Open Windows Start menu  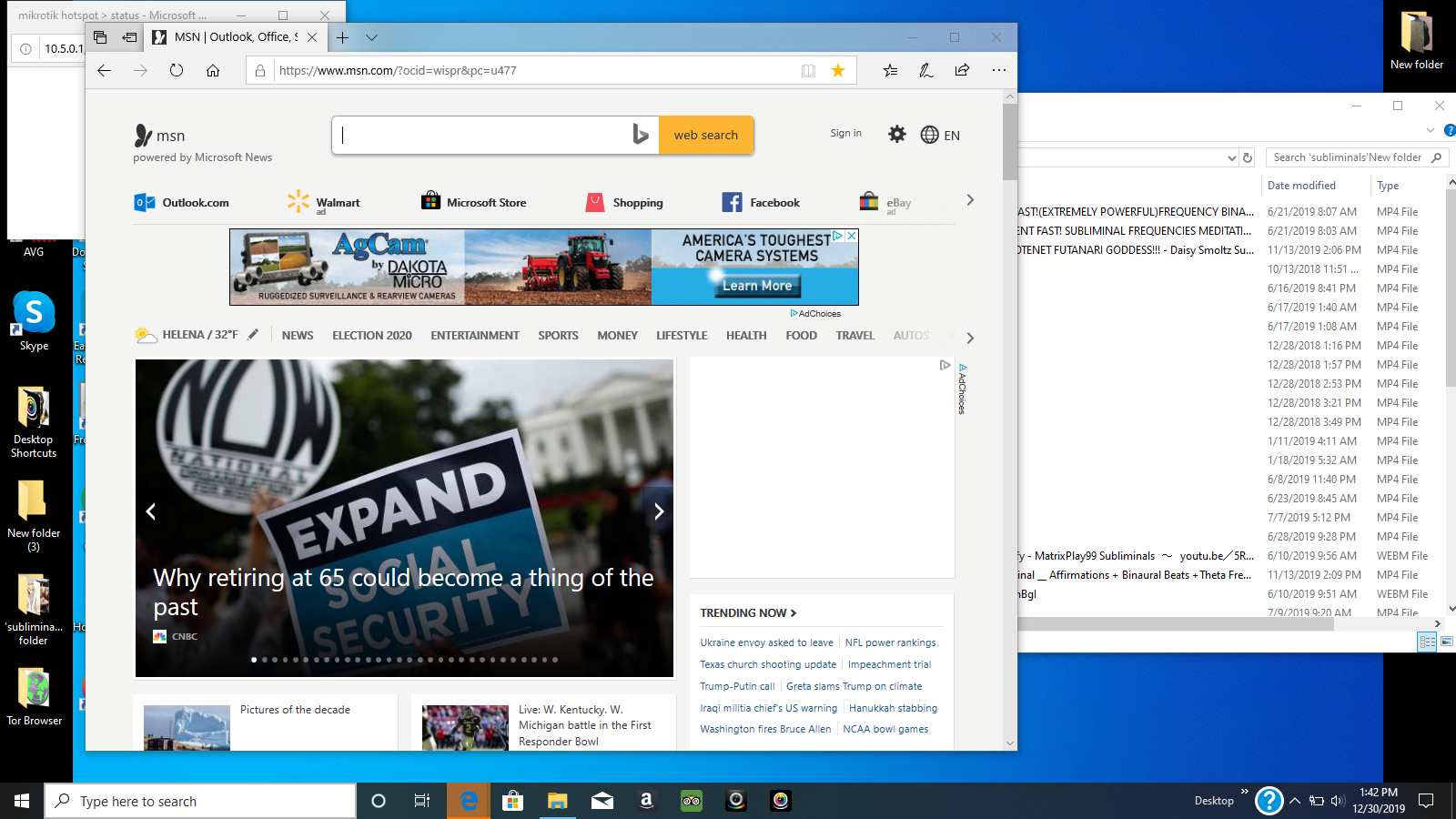coord(22,801)
